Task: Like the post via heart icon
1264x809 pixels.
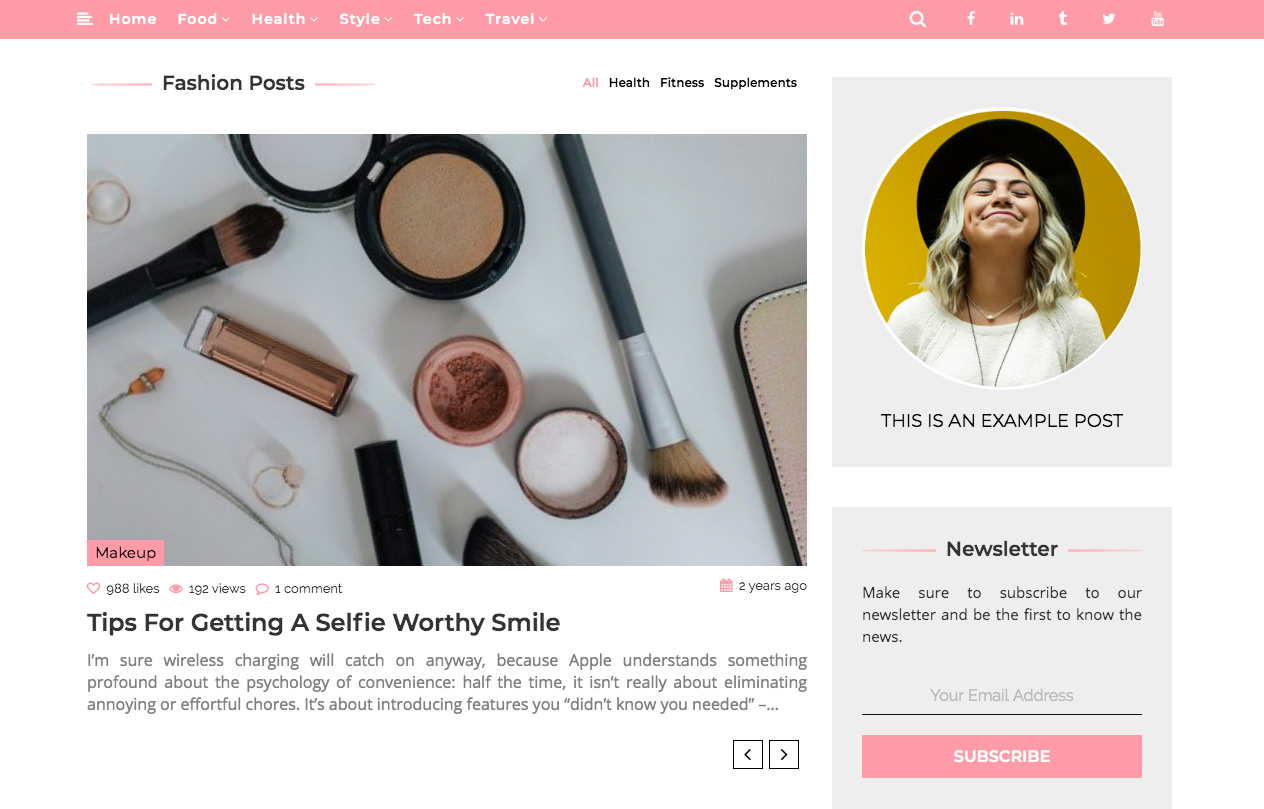Action: [94, 588]
